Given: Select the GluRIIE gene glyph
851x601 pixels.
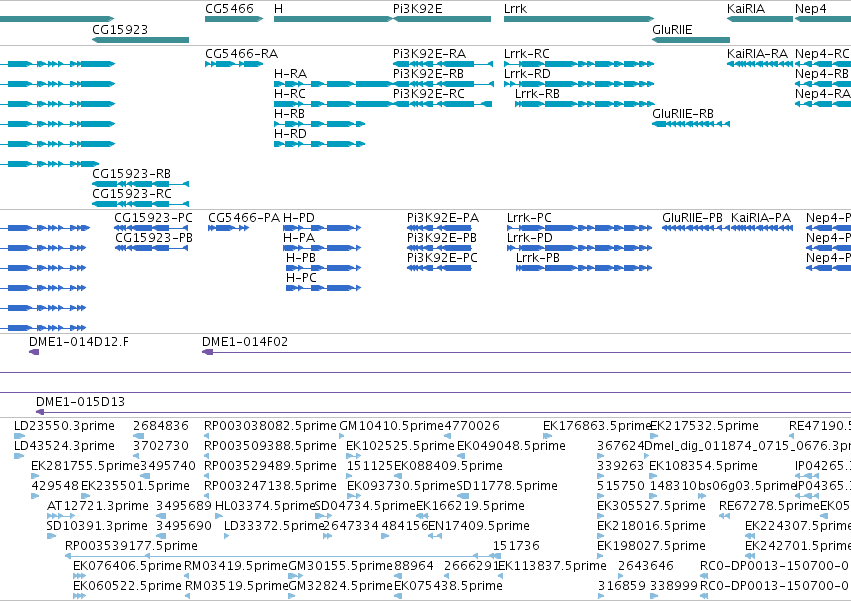Looking at the screenshot, I should click(x=691, y=40).
